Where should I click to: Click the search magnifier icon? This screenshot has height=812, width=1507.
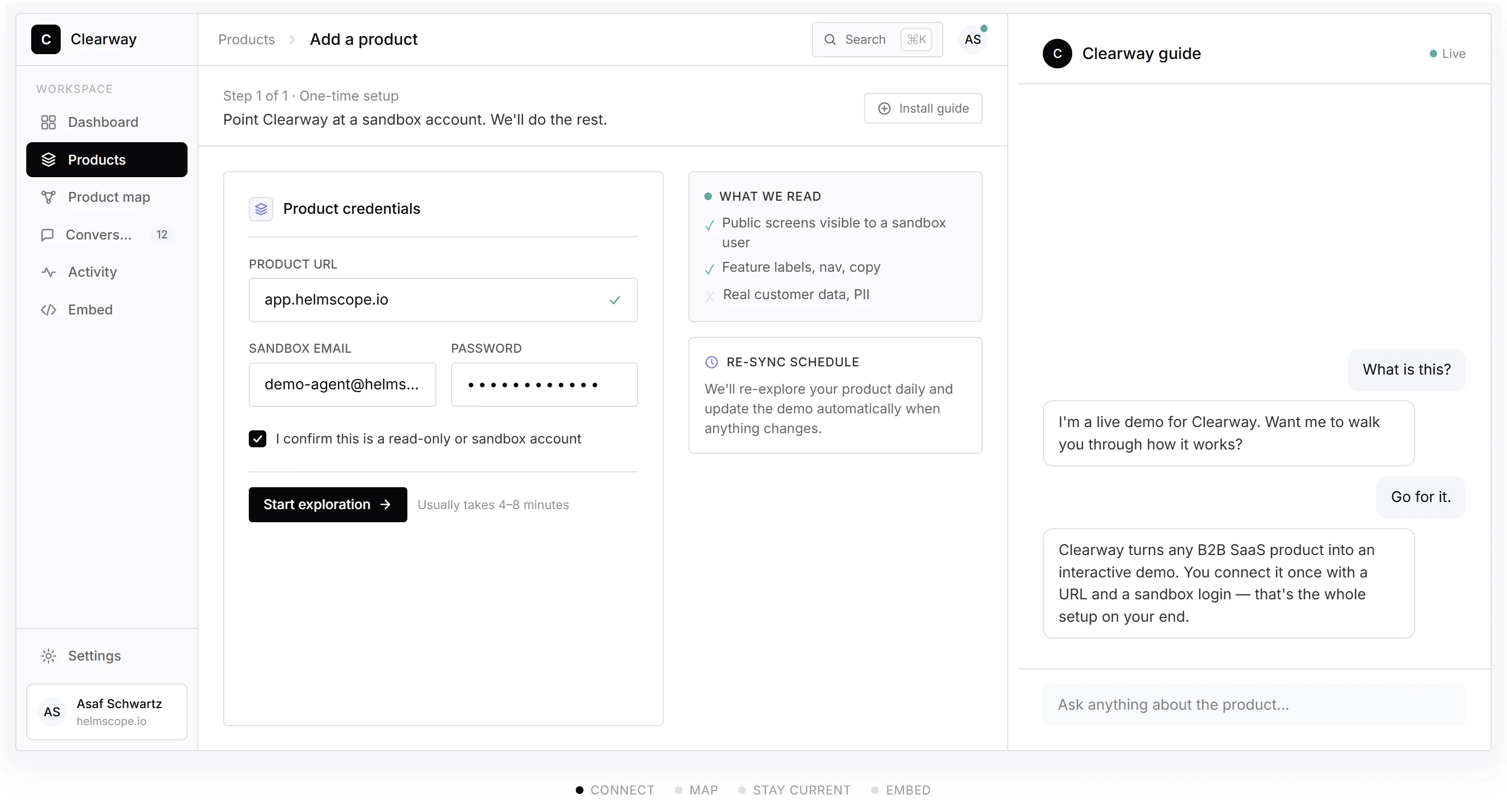(x=830, y=39)
